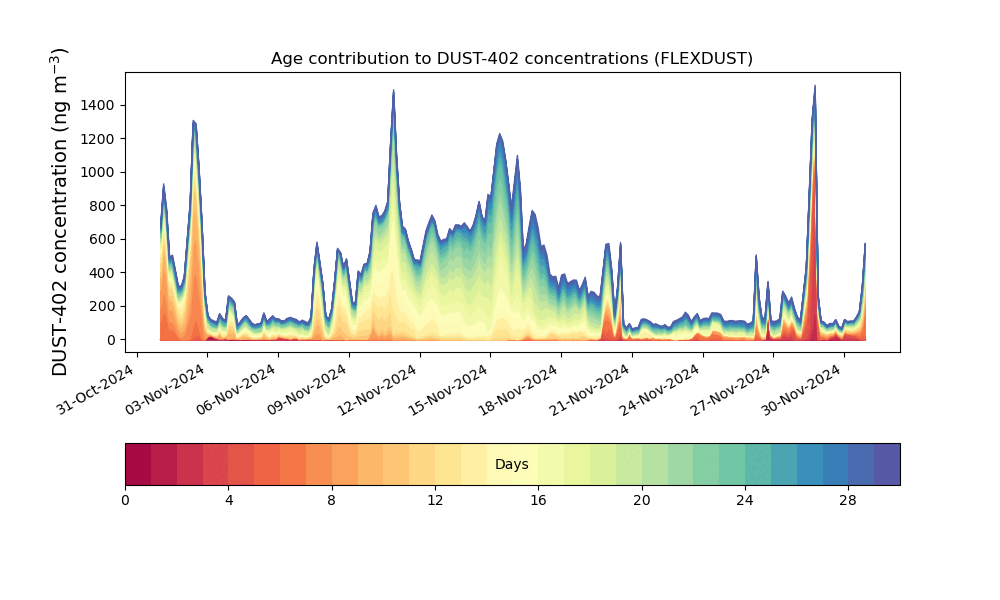This screenshot has width=1000, height=600.
Task: Click the y-axis tick label 0
Action: (x=112, y=340)
